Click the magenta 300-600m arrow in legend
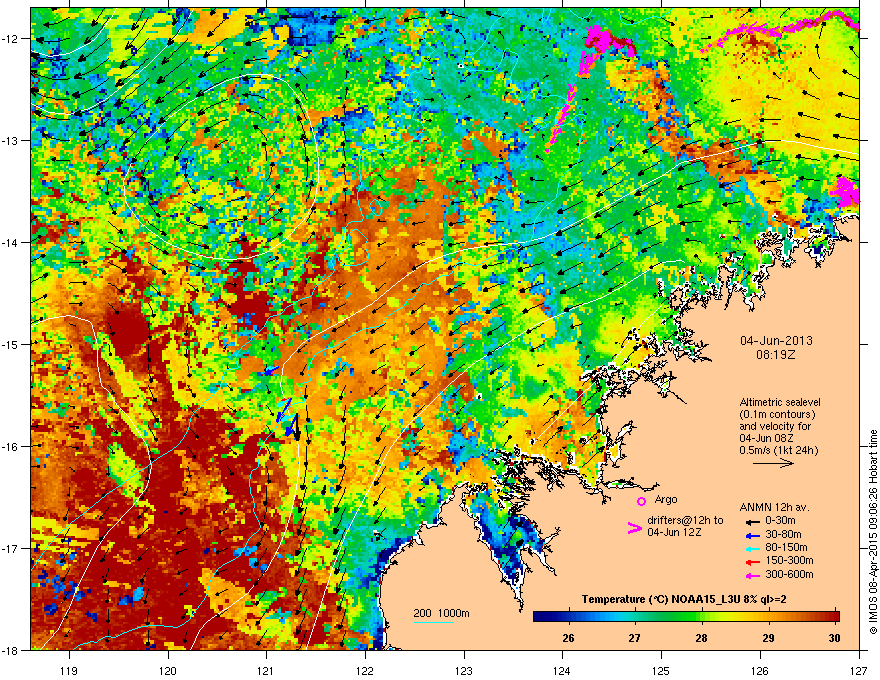This screenshot has height=680, width=880. tap(752, 575)
